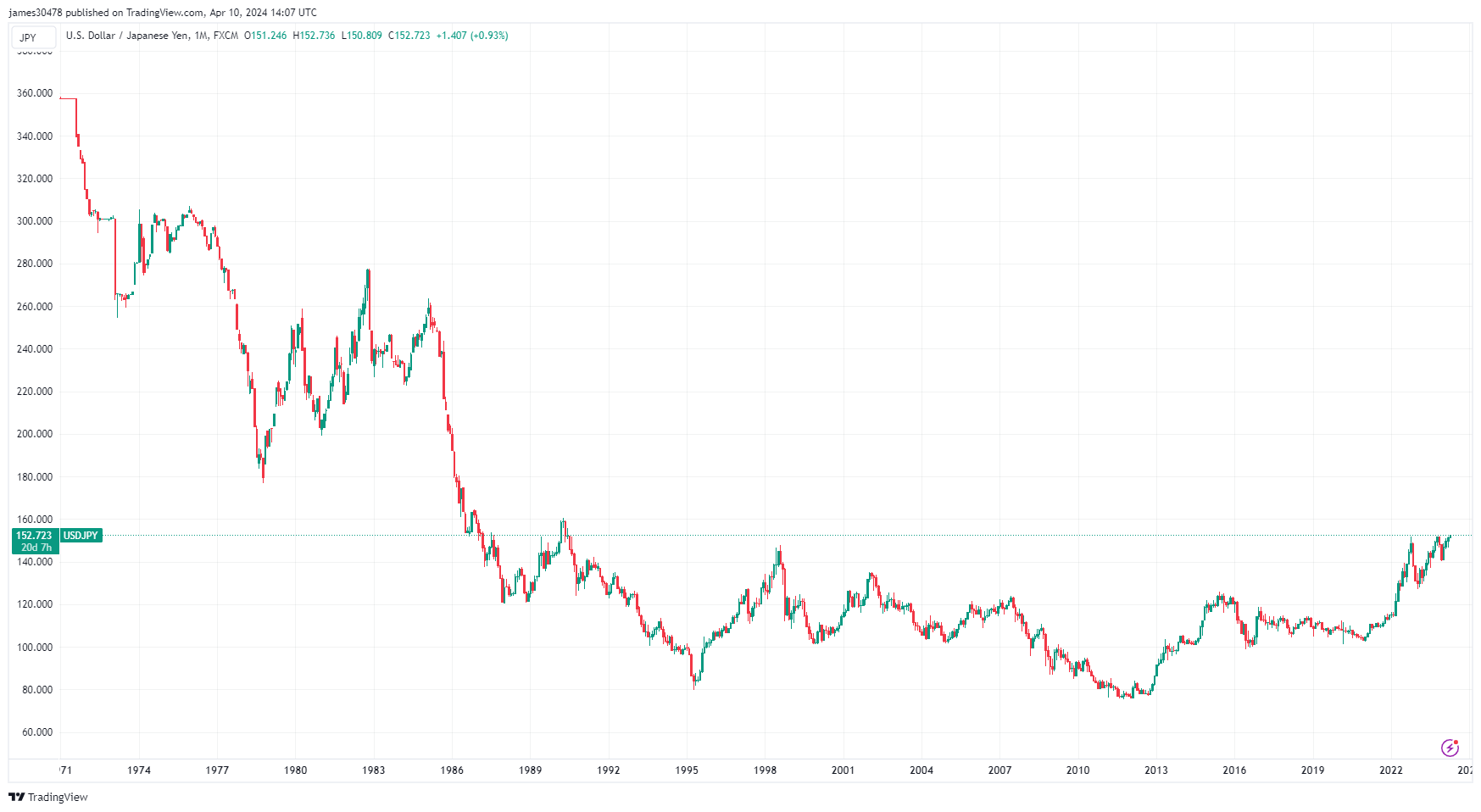This screenshot has height=812, width=1481.
Task: Click the change value +1.407 (+0.93%)
Action: 472,36
